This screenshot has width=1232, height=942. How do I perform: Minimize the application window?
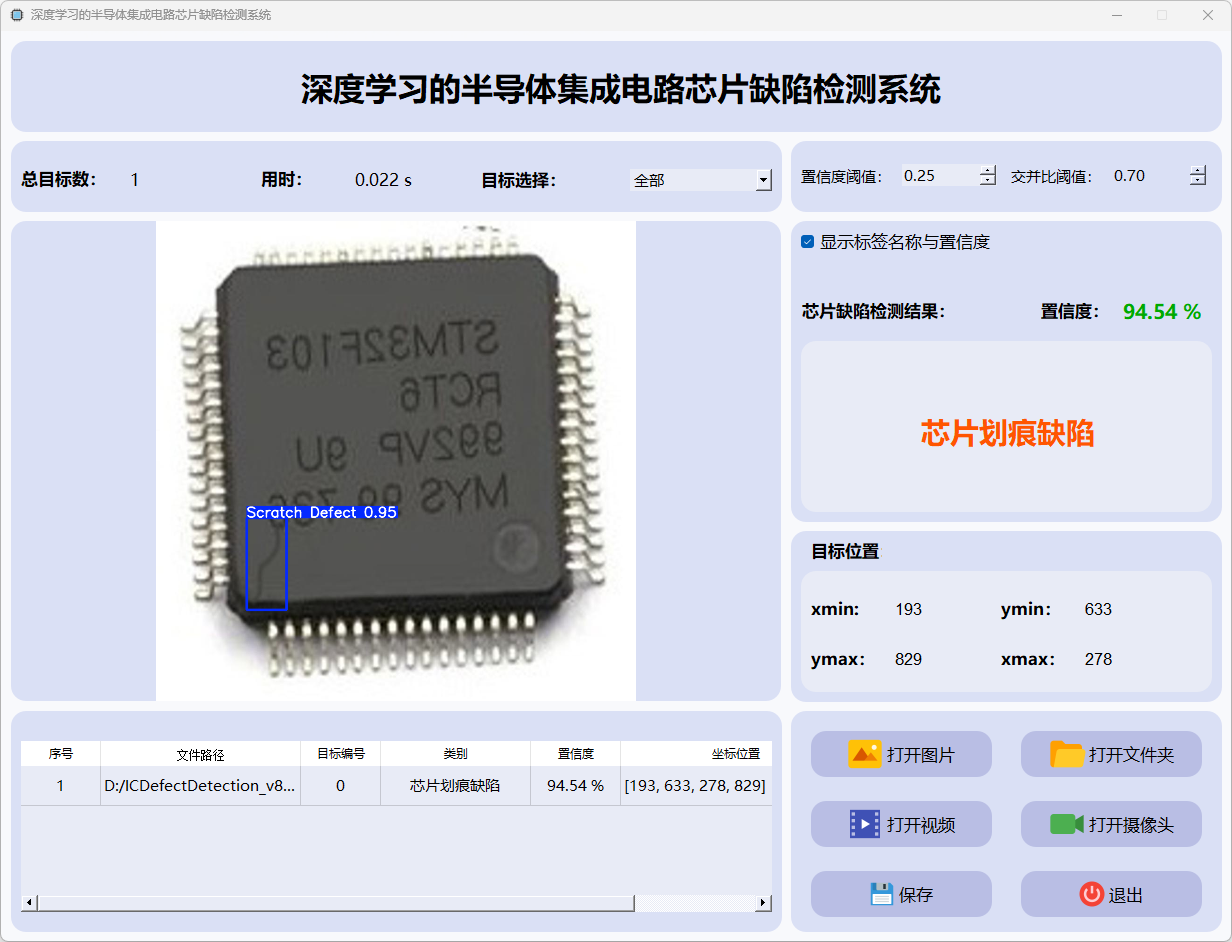click(x=1116, y=15)
